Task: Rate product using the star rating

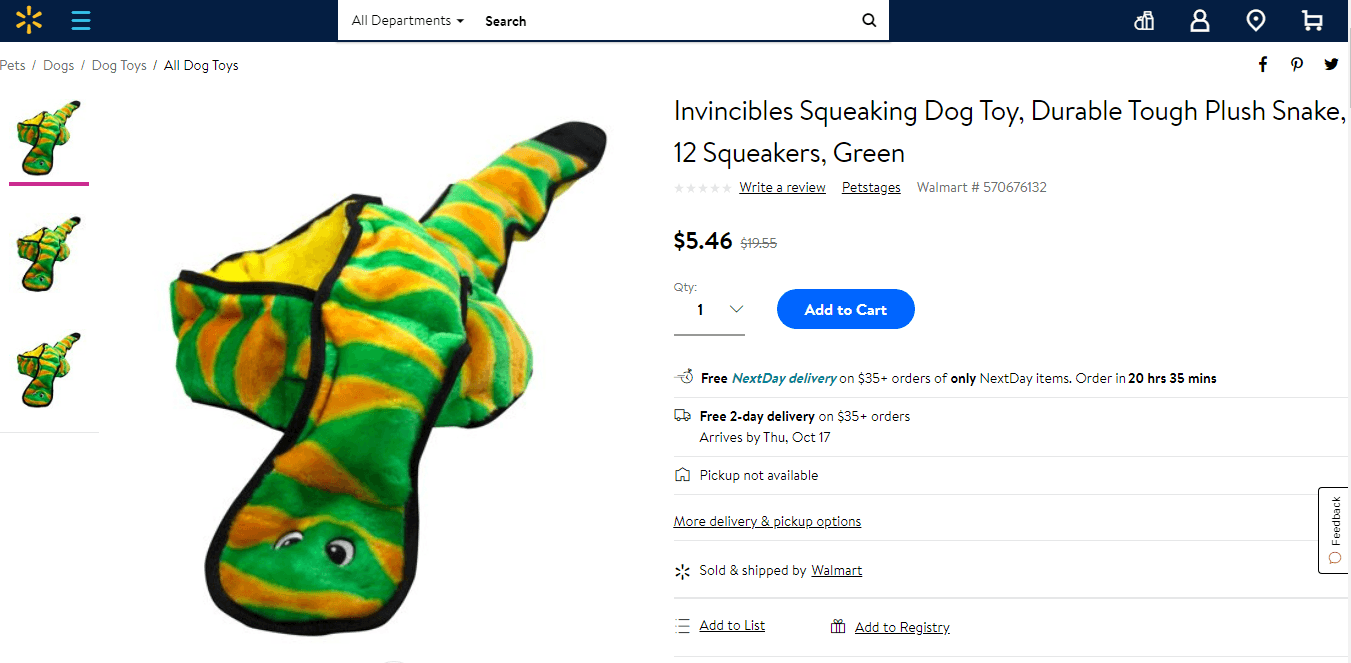Action: [x=702, y=187]
